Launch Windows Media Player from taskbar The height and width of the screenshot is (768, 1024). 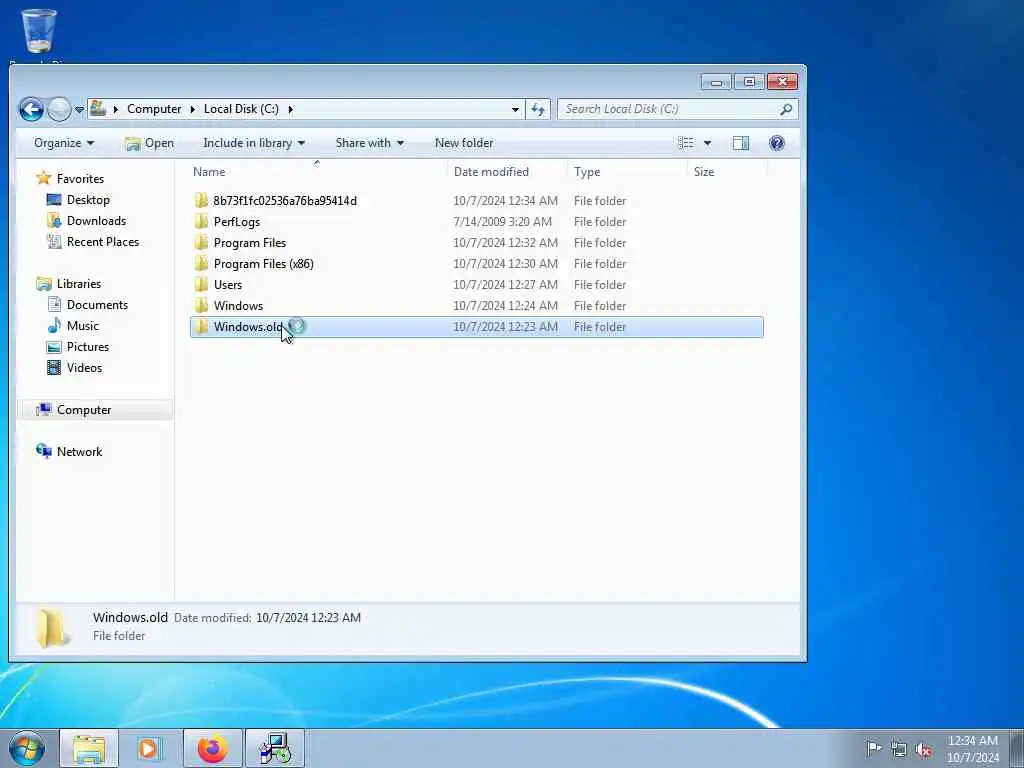coord(150,749)
